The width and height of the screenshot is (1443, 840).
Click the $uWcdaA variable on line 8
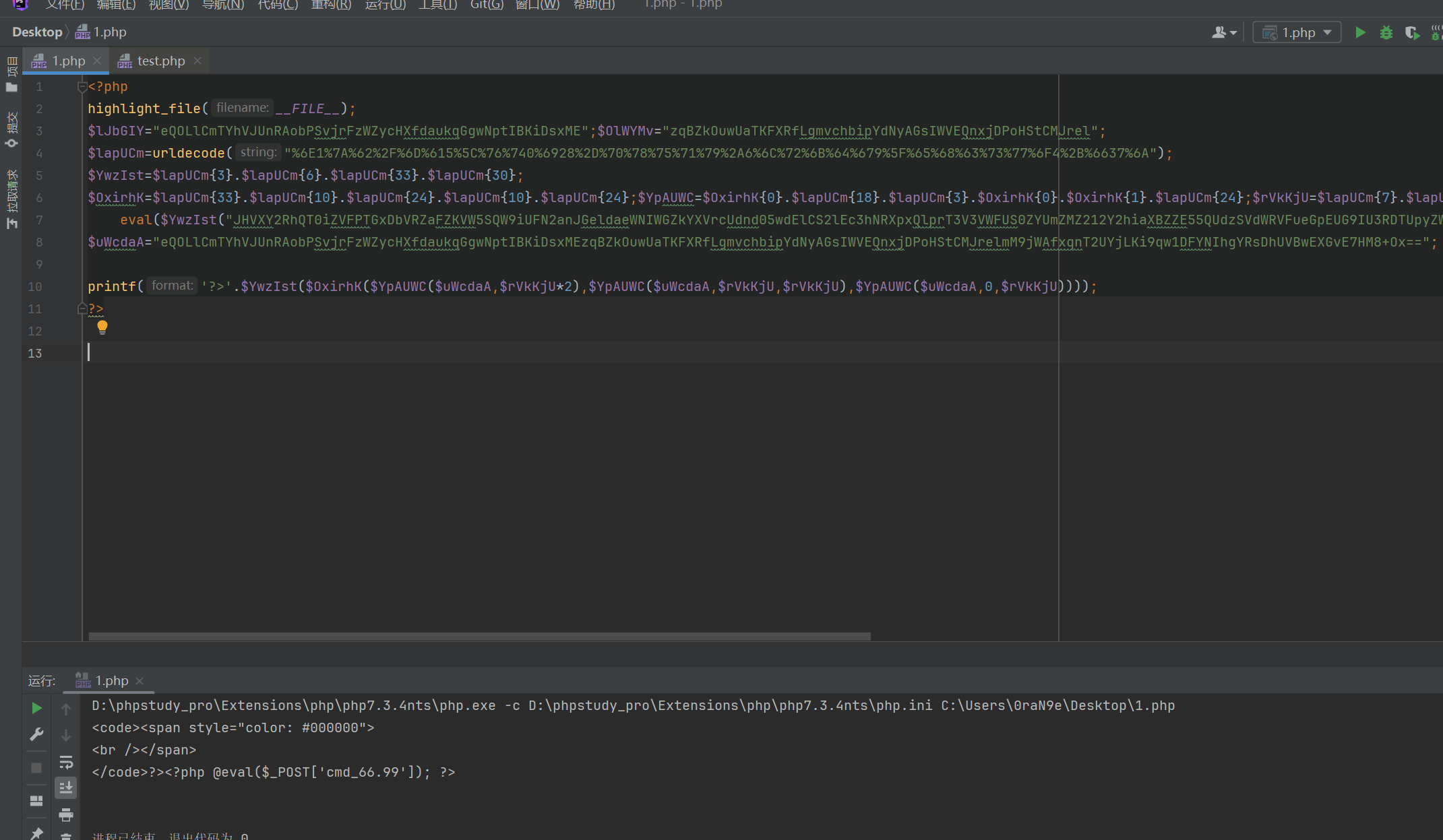pos(116,242)
